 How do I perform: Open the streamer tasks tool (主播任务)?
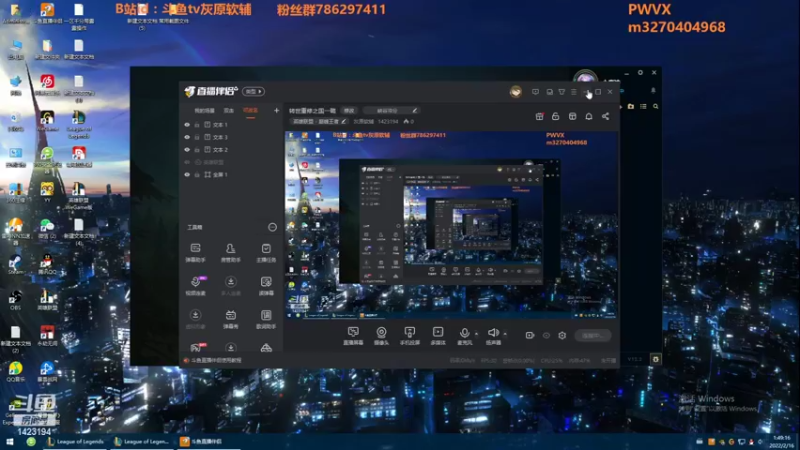pos(266,253)
